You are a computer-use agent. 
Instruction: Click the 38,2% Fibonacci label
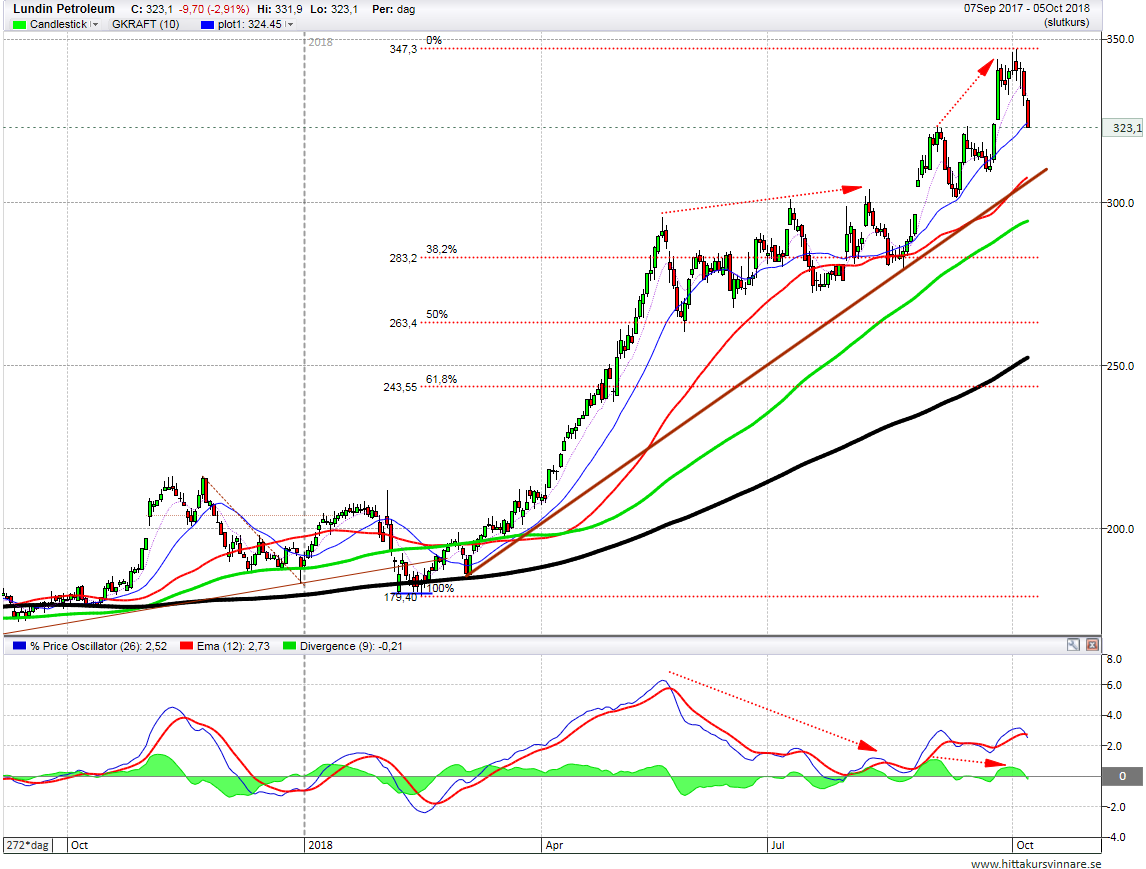pyautogui.click(x=441, y=249)
